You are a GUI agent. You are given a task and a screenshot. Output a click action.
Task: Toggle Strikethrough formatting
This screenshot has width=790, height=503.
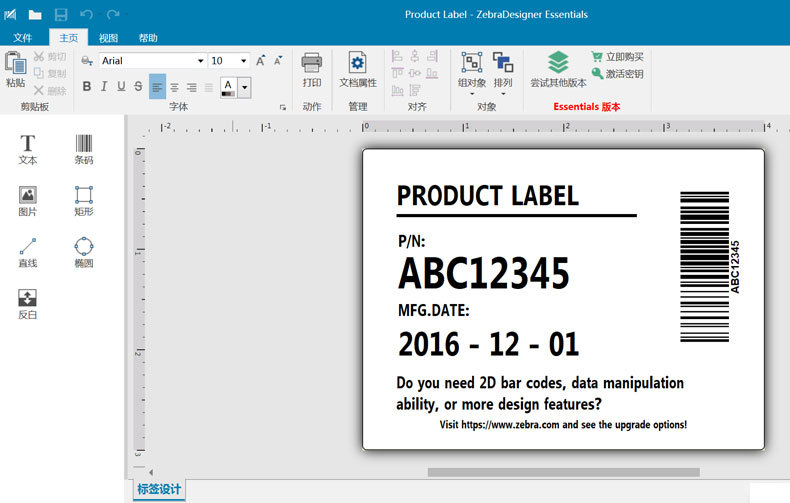(138, 87)
